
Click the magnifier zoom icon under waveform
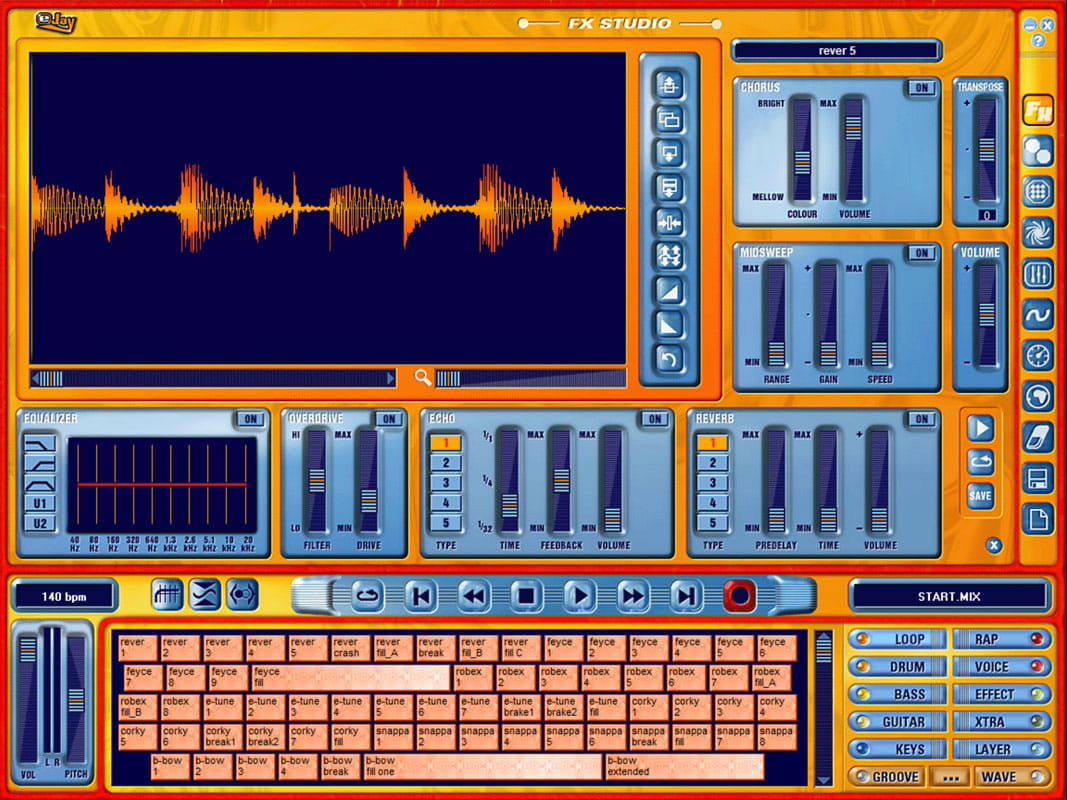[x=423, y=378]
